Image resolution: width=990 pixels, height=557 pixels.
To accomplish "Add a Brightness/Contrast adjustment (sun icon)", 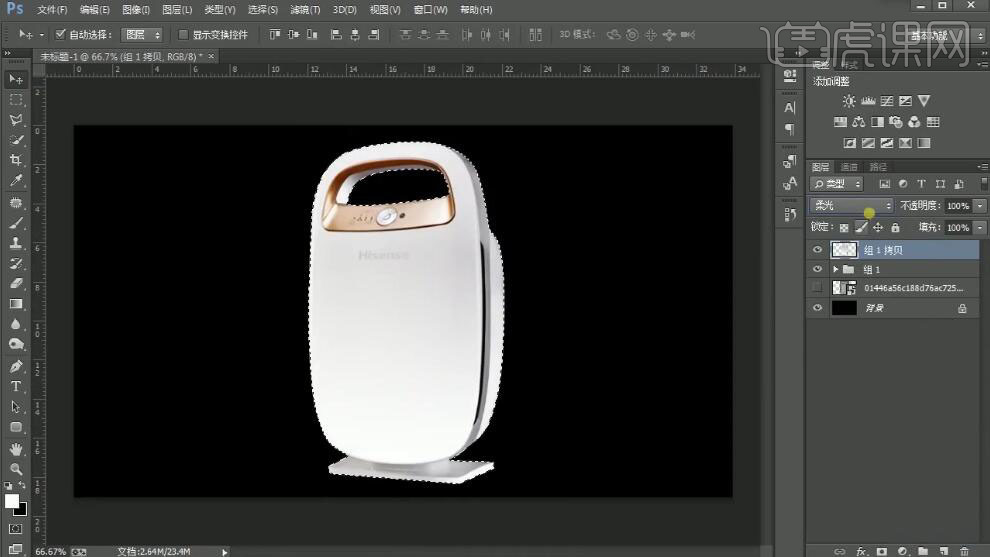I will 849,101.
